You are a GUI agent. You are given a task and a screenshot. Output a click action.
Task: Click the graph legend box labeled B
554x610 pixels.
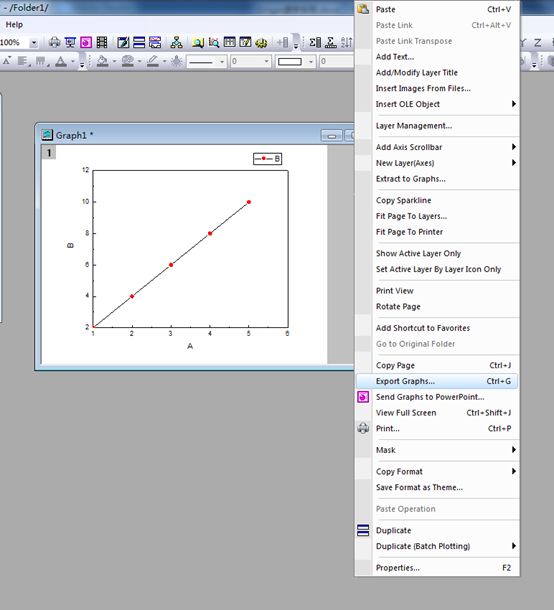click(x=267, y=158)
